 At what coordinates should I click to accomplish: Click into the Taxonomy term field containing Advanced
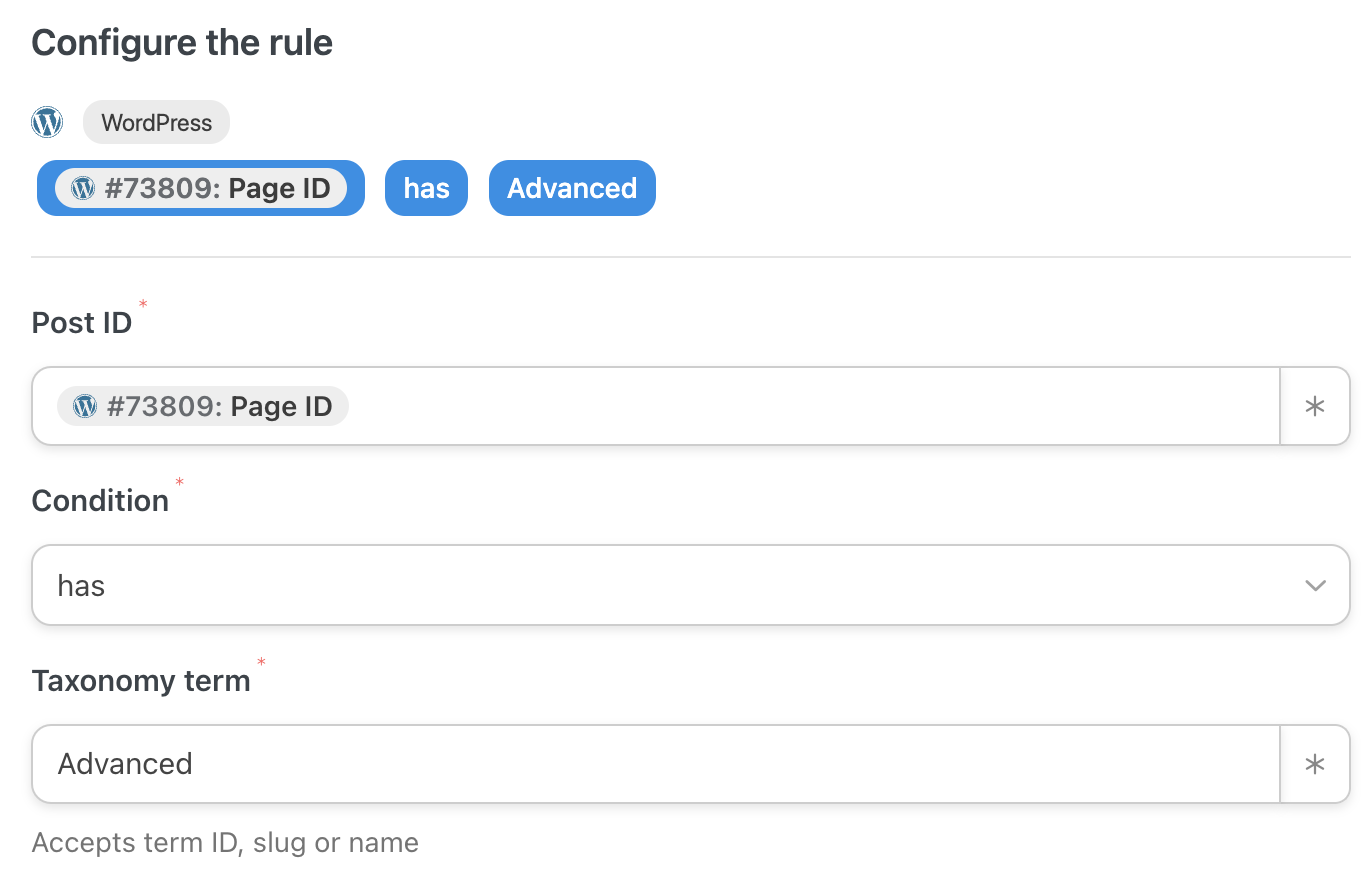[656, 764]
